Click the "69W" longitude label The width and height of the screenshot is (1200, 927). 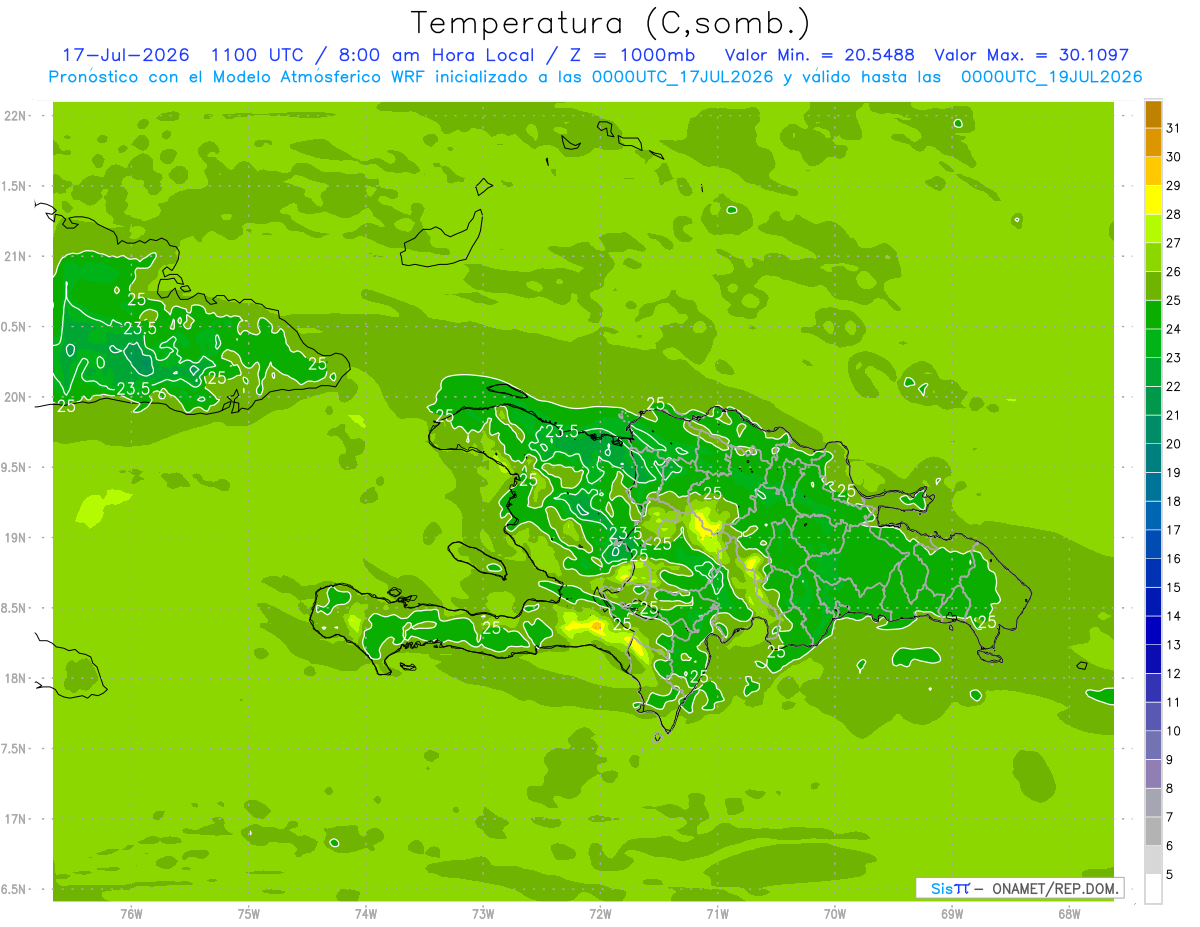pos(952,913)
